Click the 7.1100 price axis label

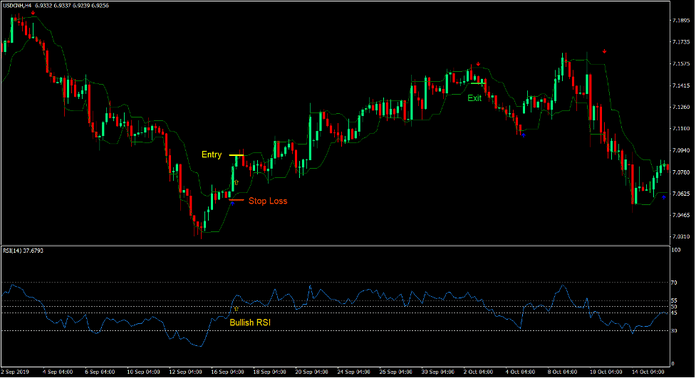tap(681, 129)
